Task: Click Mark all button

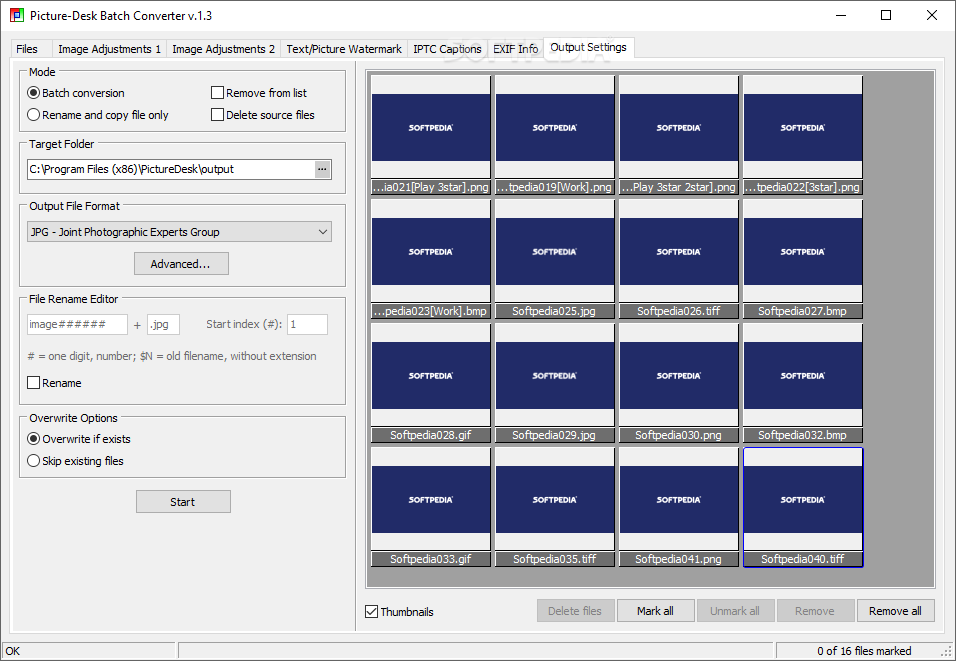Action: (x=655, y=611)
